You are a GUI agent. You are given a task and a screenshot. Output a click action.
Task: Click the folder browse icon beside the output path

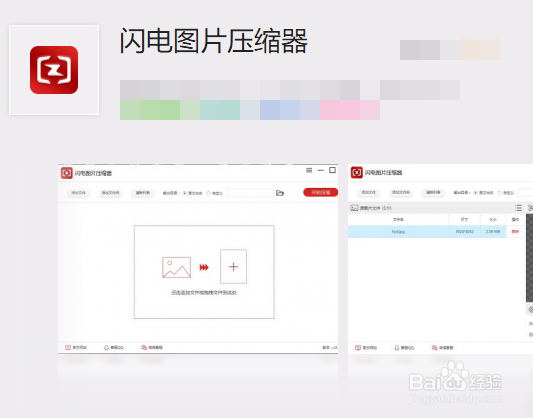[280, 193]
